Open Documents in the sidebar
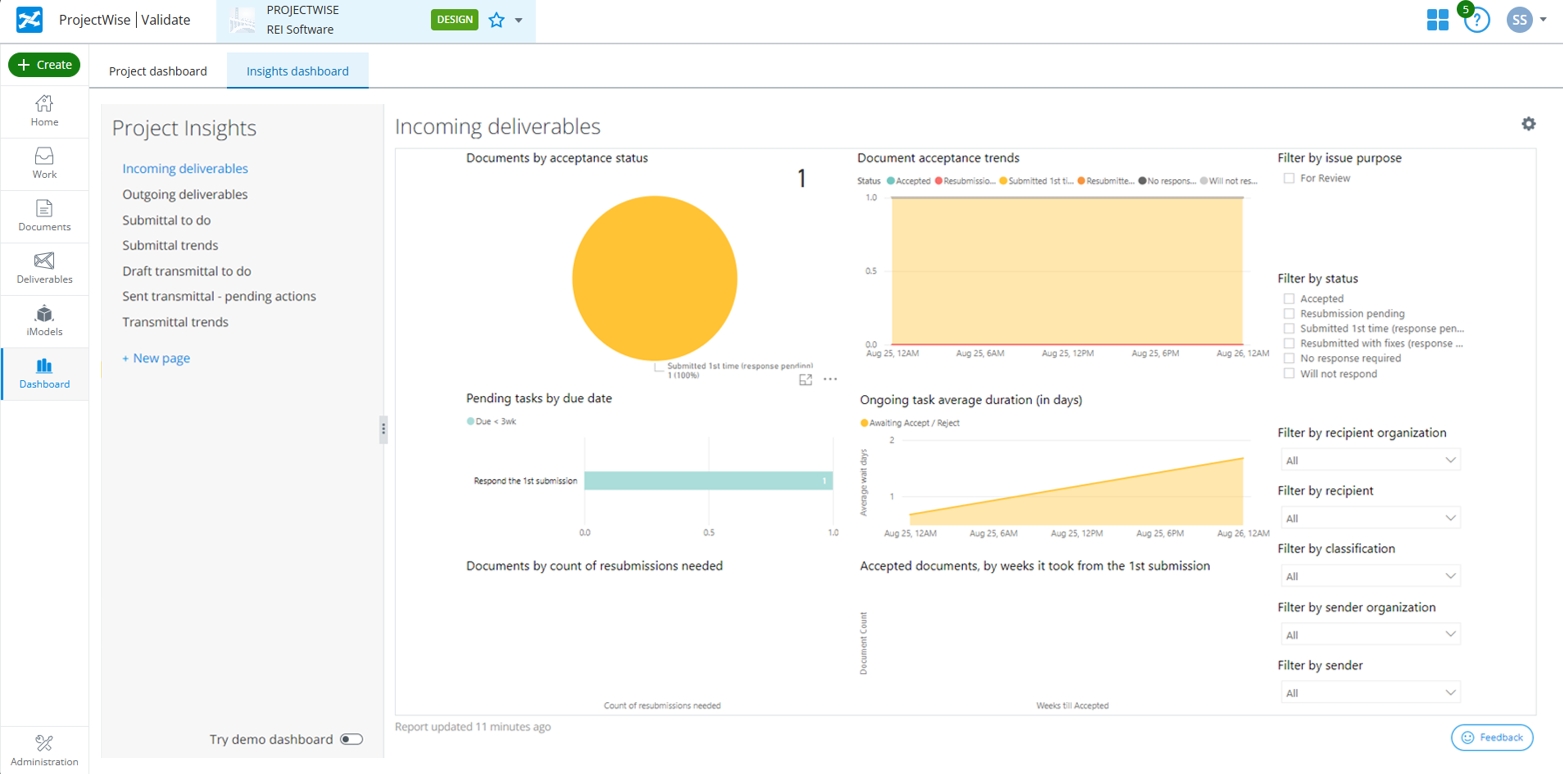Viewport: 1563px width, 774px height. pos(44,216)
